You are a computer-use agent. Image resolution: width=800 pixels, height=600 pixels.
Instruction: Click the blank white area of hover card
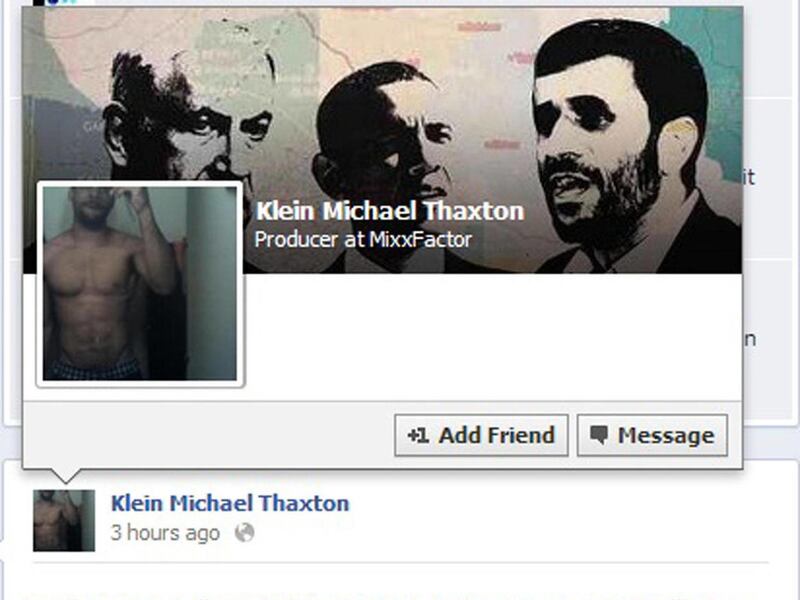492,337
